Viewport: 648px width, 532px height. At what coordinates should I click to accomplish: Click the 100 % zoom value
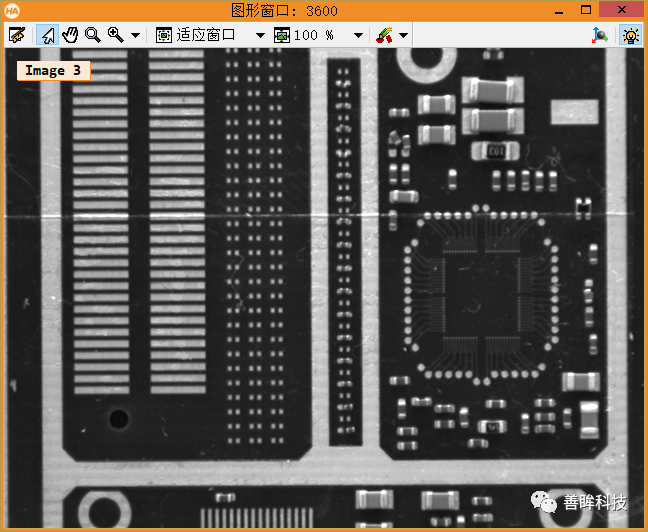(314, 35)
